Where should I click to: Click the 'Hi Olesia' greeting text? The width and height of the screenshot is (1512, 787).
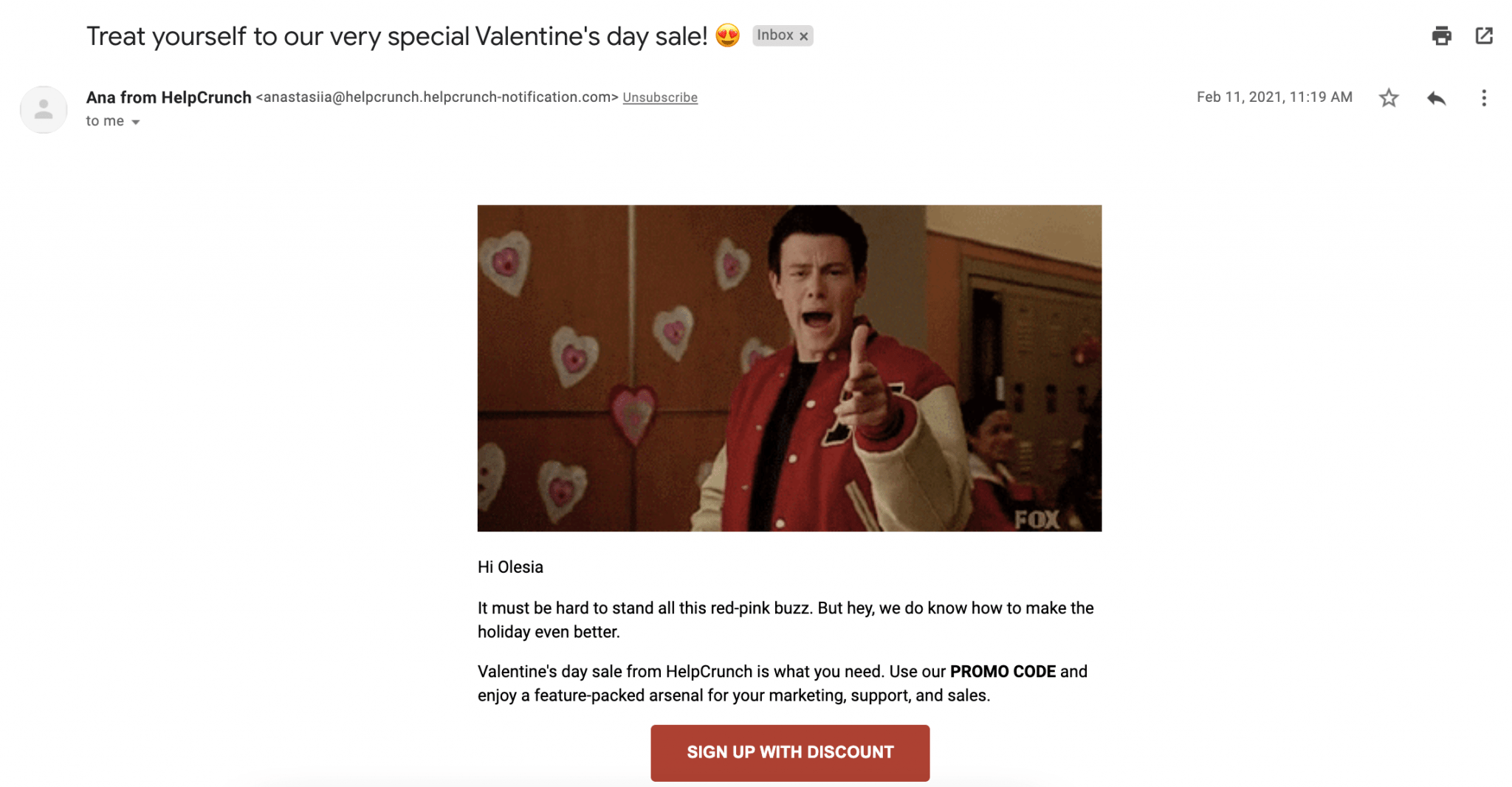[x=510, y=567]
